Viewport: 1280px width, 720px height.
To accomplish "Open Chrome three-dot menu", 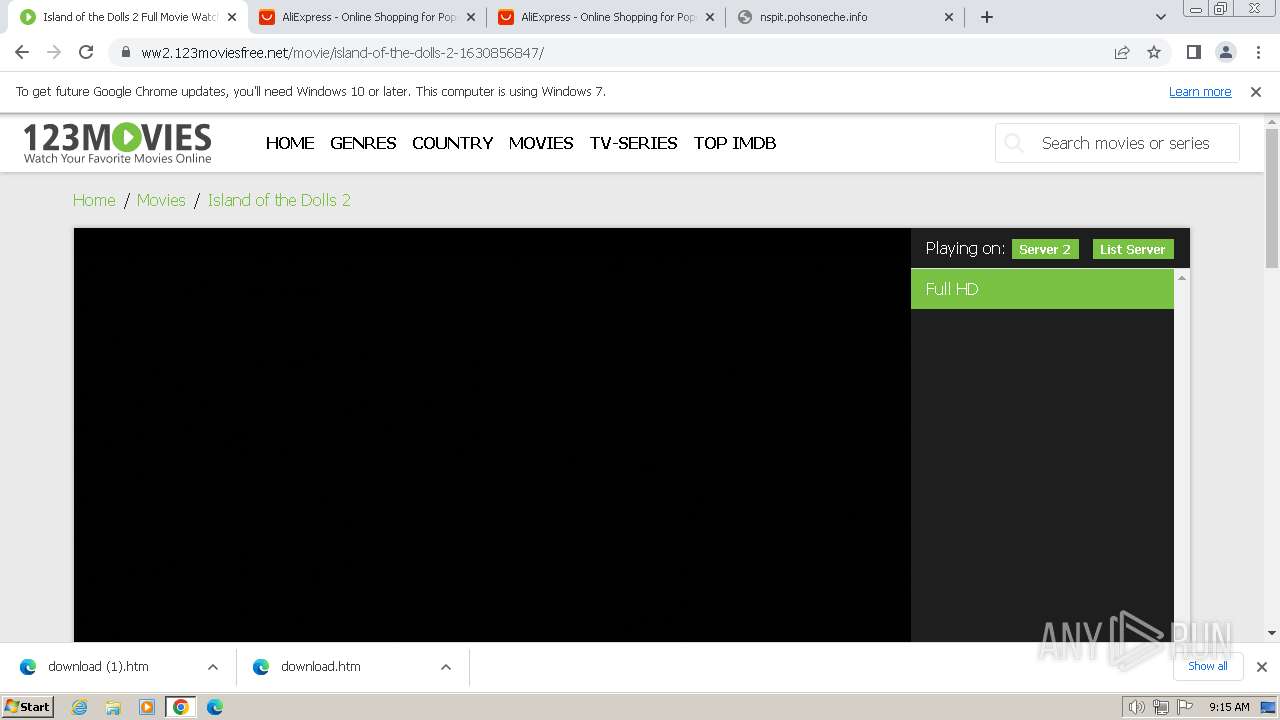I will [x=1257, y=52].
